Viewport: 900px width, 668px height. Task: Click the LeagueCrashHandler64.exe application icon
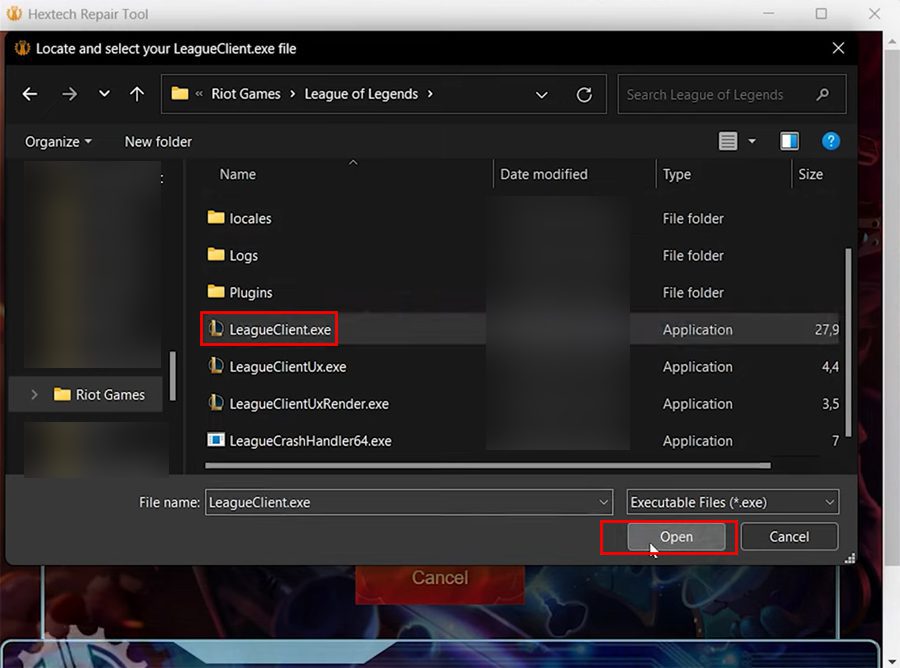[x=215, y=440]
